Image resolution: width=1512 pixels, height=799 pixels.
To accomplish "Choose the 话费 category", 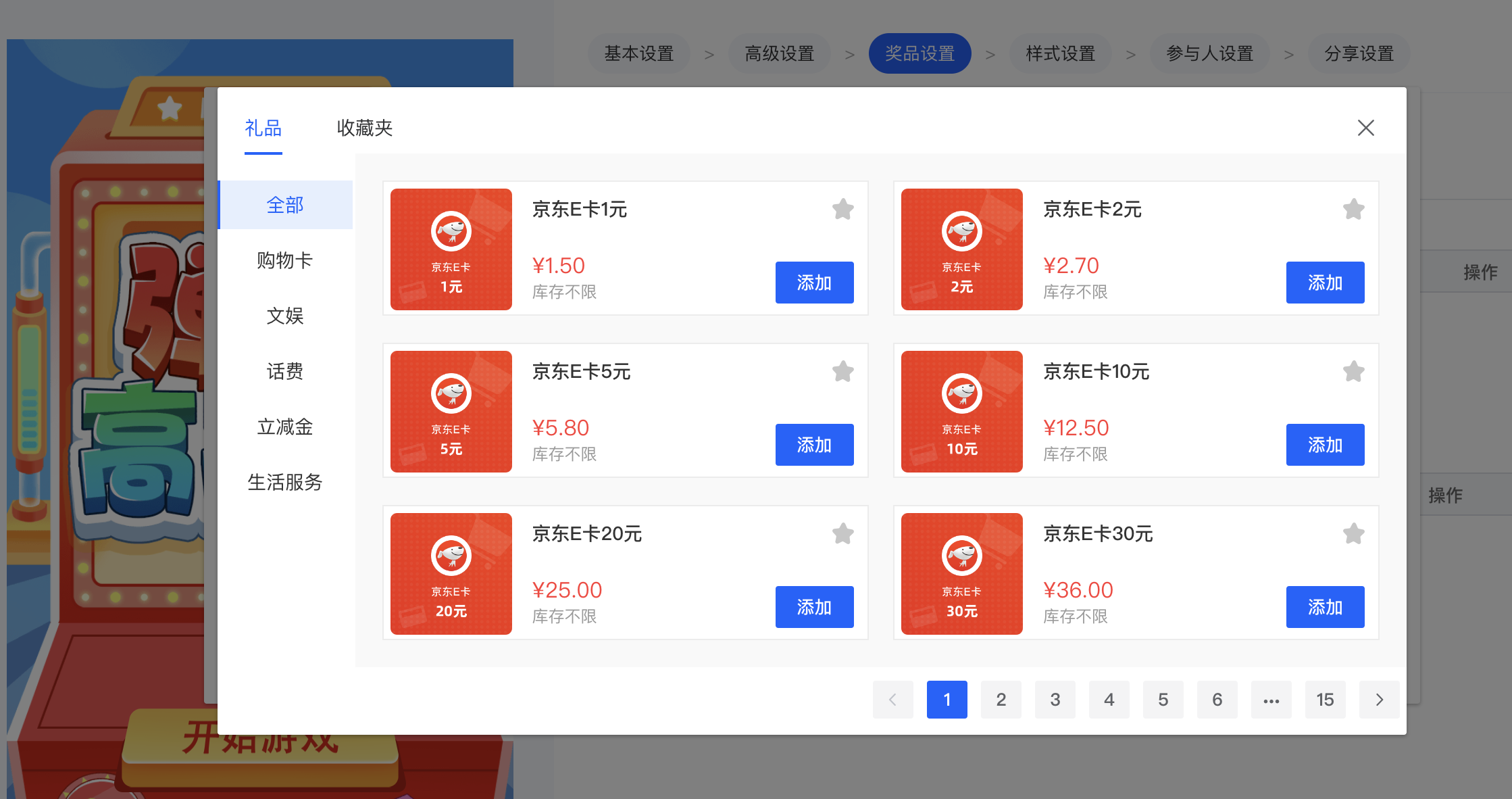I will (x=285, y=371).
